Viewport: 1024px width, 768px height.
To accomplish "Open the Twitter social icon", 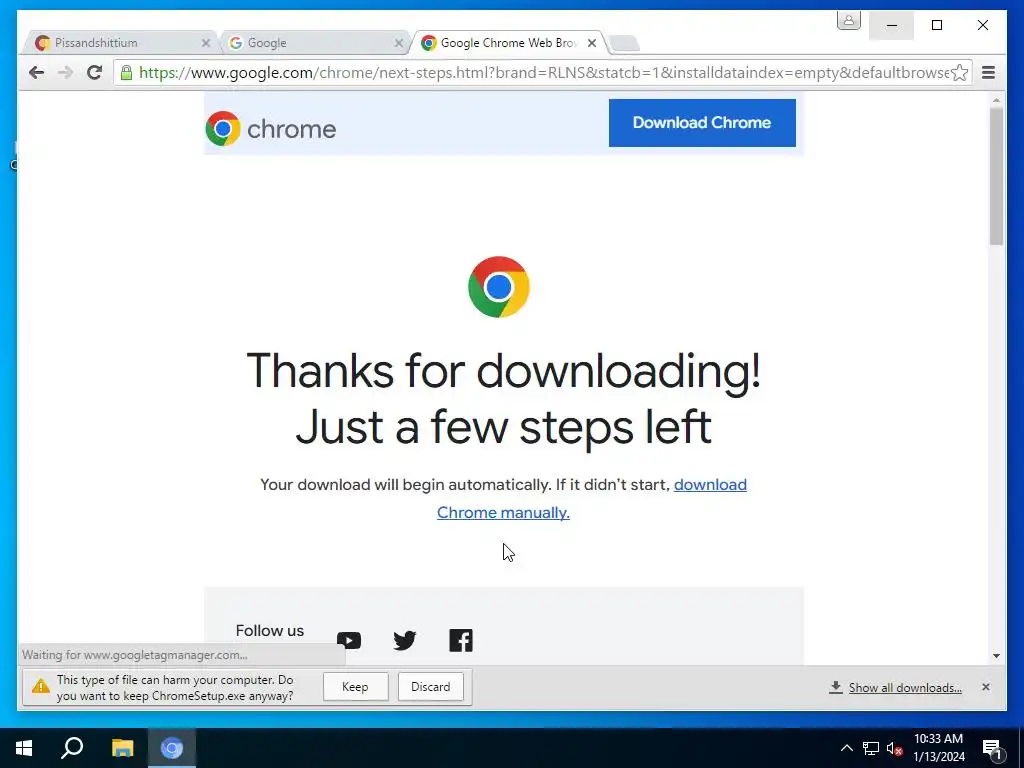I will coord(404,641).
